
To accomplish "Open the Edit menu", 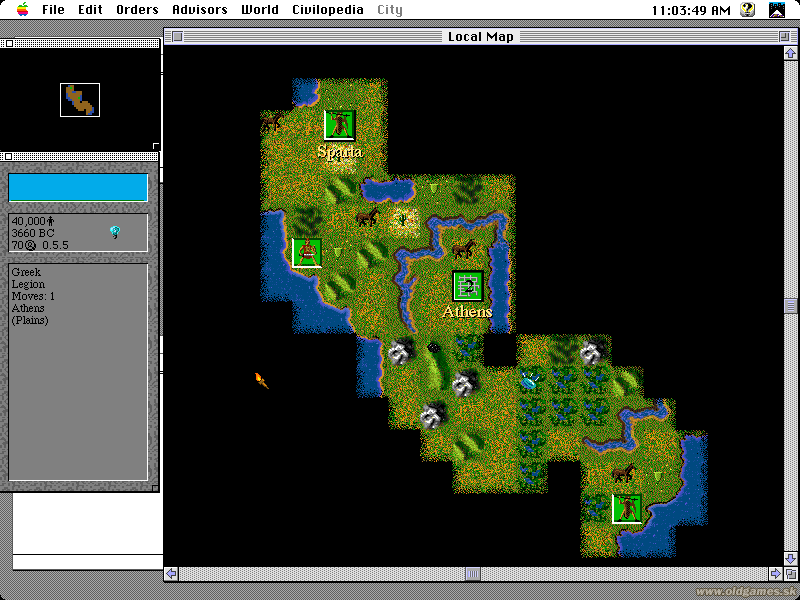I will click(x=90, y=10).
